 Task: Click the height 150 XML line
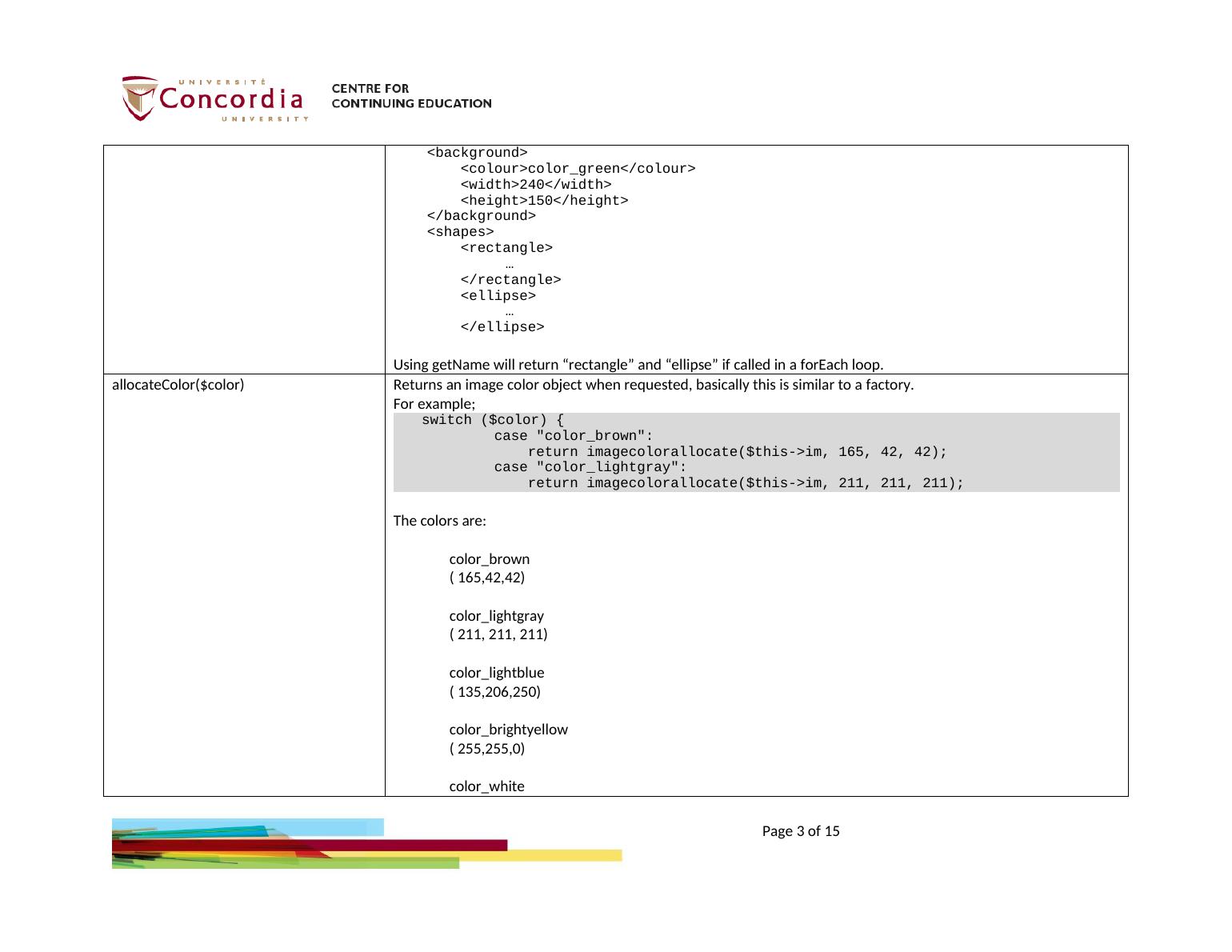(x=544, y=201)
